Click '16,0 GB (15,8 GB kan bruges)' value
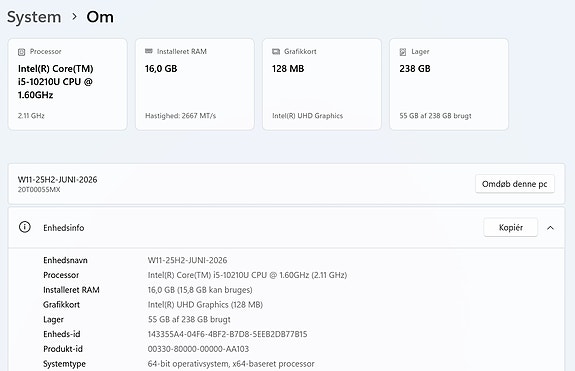This screenshot has height=371, width=575. pyautogui.click(x=200, y=290)
